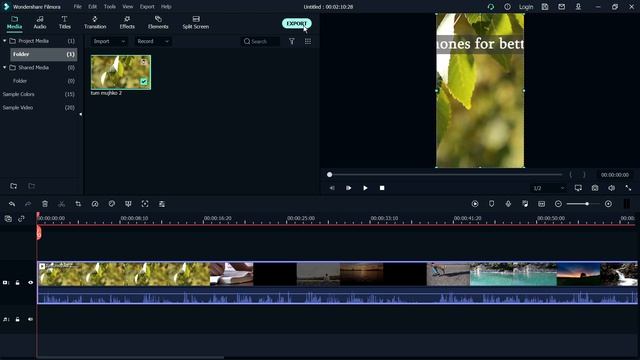
Task: Open the Save project icon in title bar
Action: pos(545,7)
